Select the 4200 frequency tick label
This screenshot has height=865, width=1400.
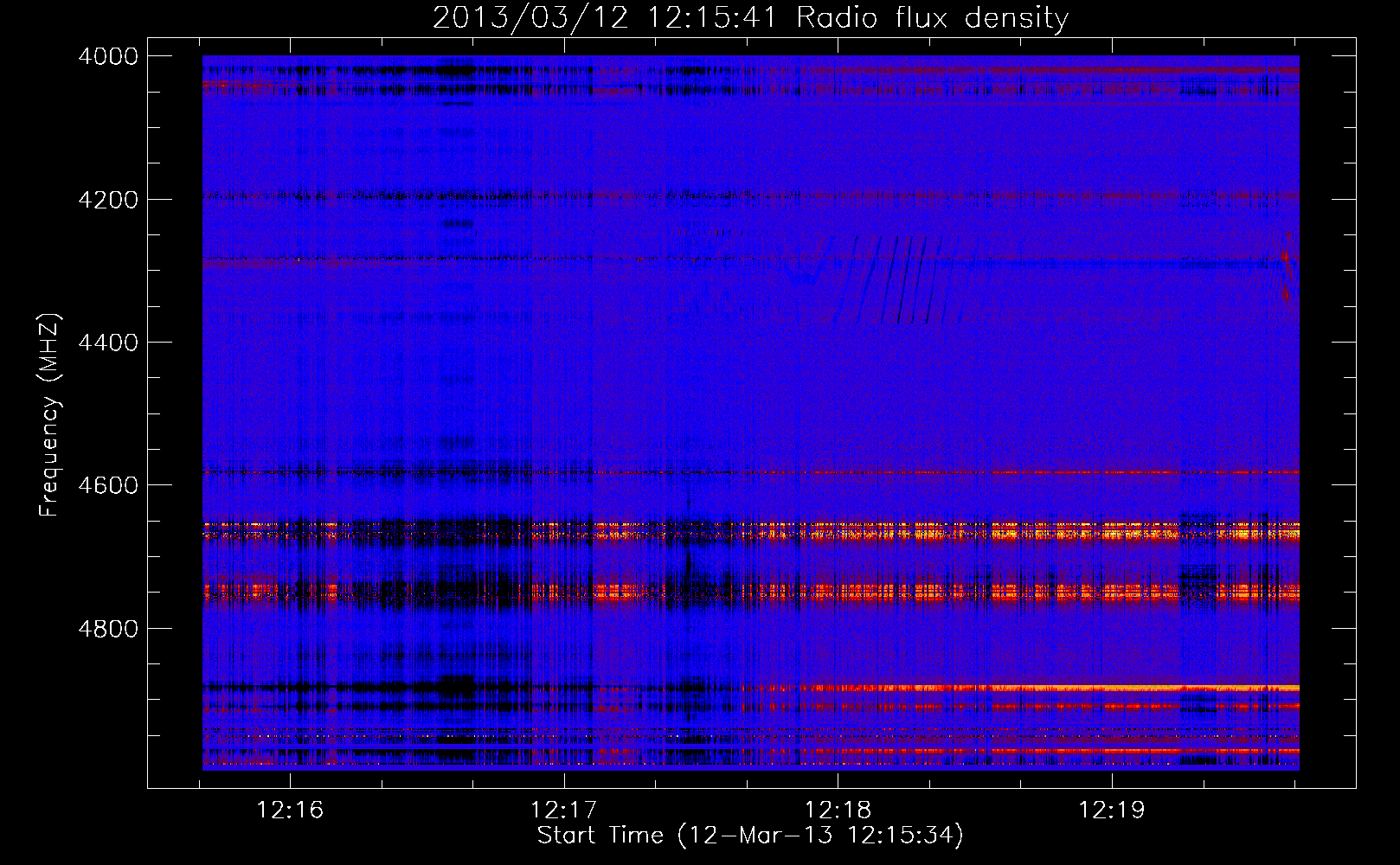click(x=108, y=200)
